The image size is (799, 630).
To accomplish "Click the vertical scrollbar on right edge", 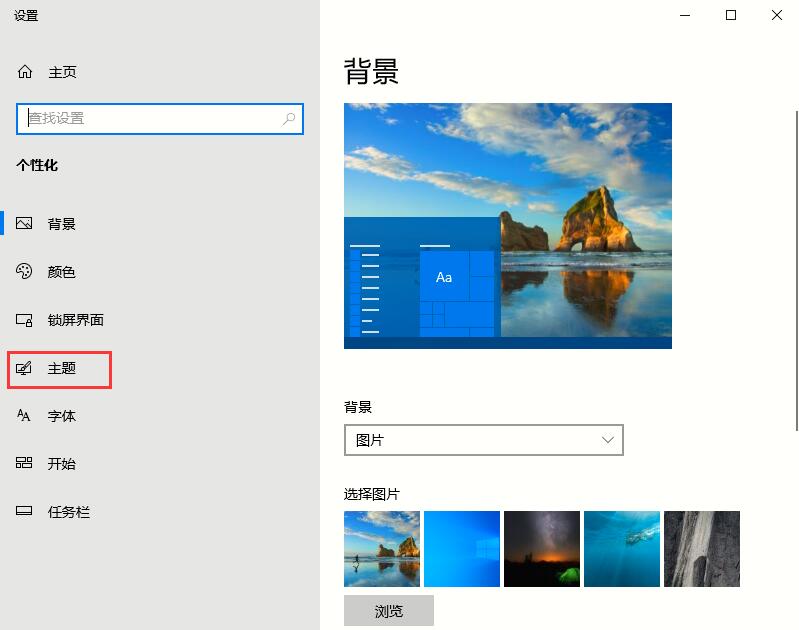I will pos(794,250).
